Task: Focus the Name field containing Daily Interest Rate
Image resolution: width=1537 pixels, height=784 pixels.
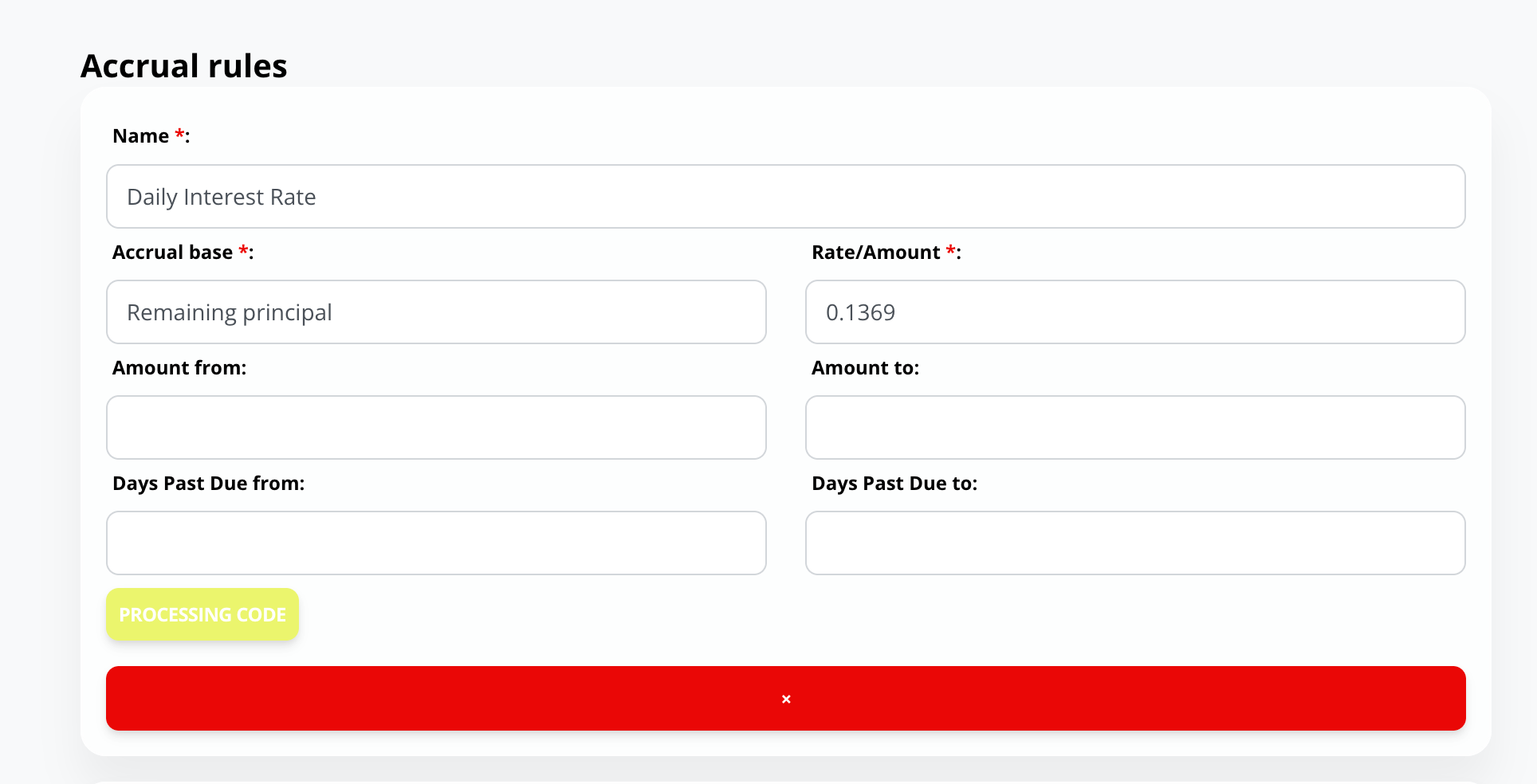Action: tap(785, 197)
